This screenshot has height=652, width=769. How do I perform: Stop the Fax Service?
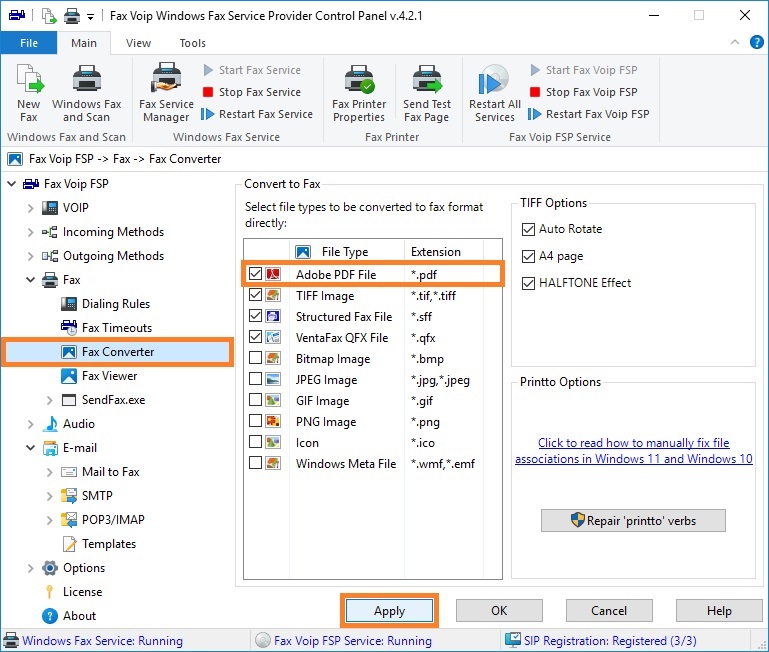coord(252,92)
